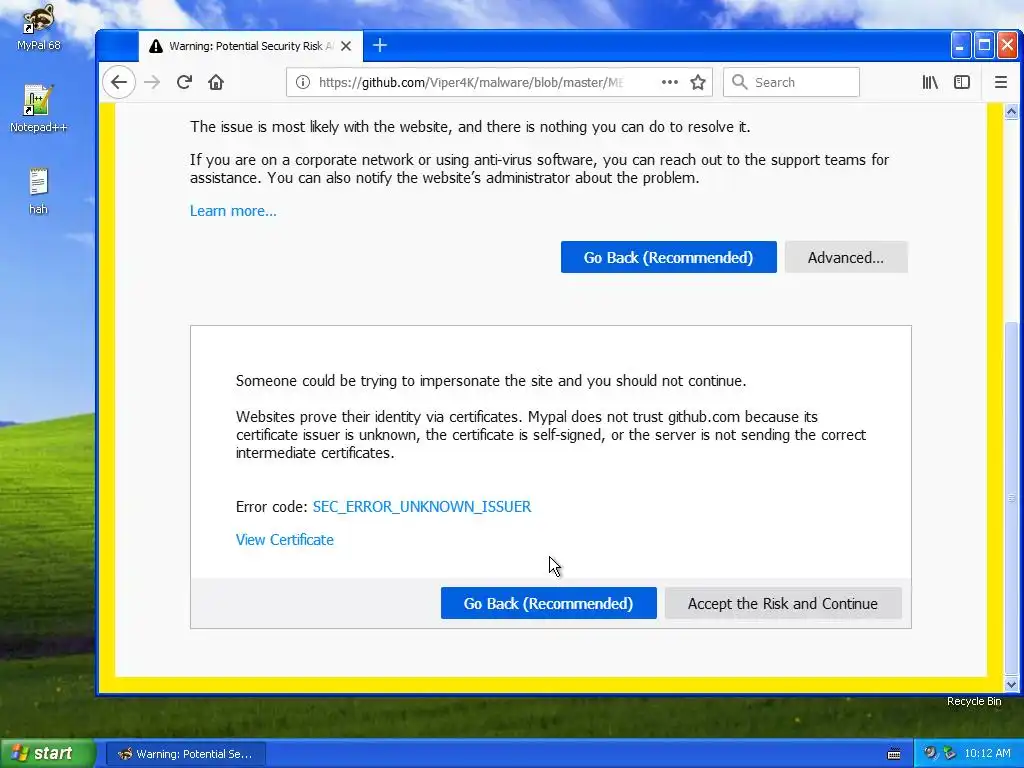The image size is (1024, 768).
Task: Click the search magnifier icon
Action: click(x=739, y=82)
